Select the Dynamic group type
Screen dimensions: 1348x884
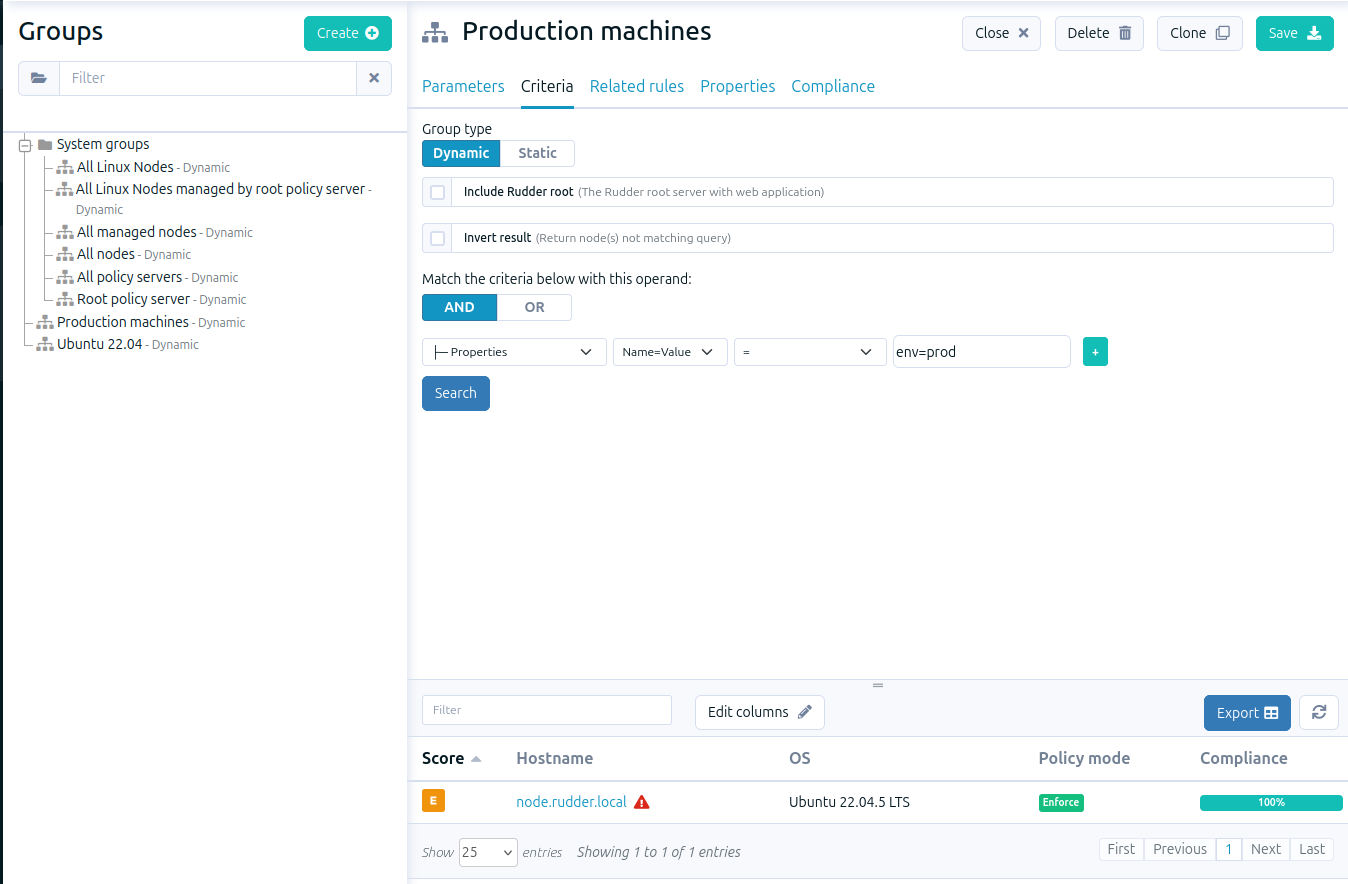[461, 153]
